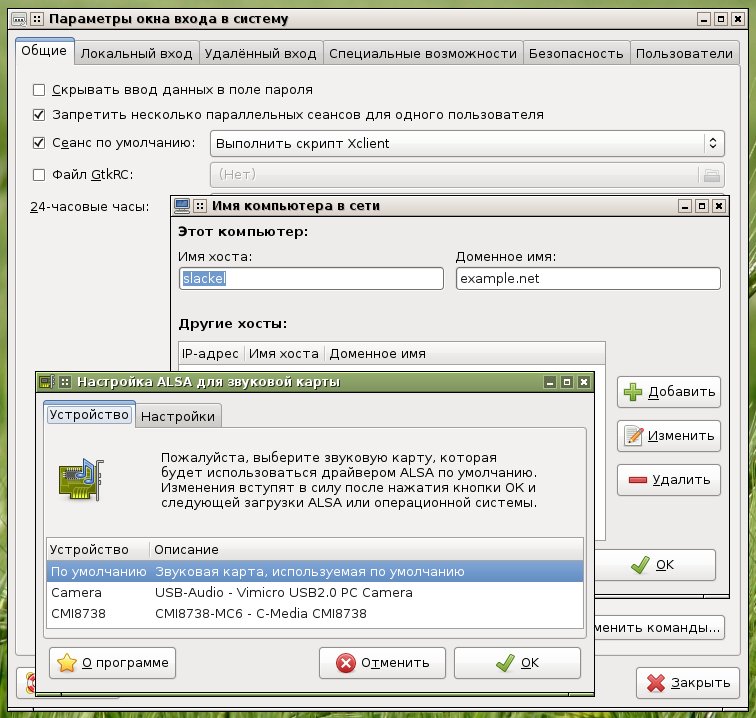Toggle 'Сеанс по умолчанию' checkbox
Image resolution: width=756 pixels, height=718 pixels.
39,143
